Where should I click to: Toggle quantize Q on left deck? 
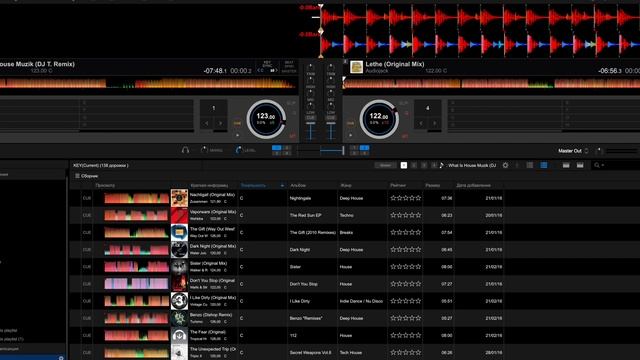[x=295, y=113]
